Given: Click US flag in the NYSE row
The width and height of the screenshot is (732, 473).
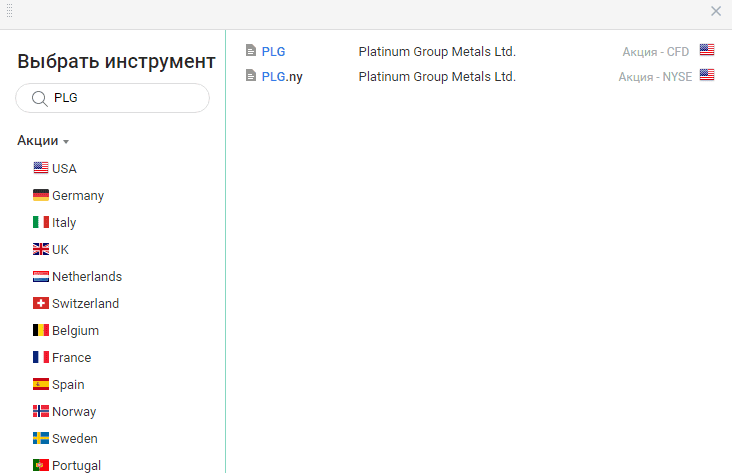Looking at the screenshot, I should [x=707, y=75].
